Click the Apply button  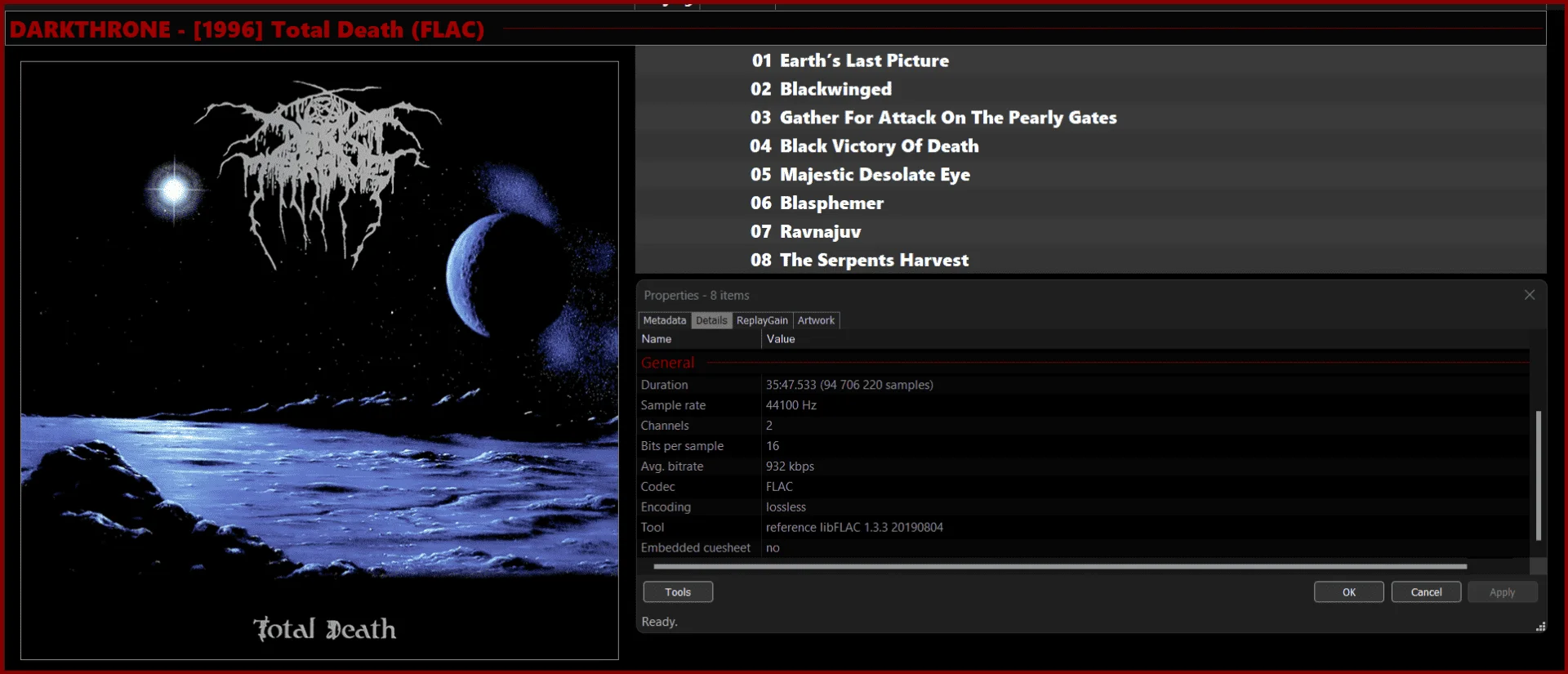(x=1502, y=591)
